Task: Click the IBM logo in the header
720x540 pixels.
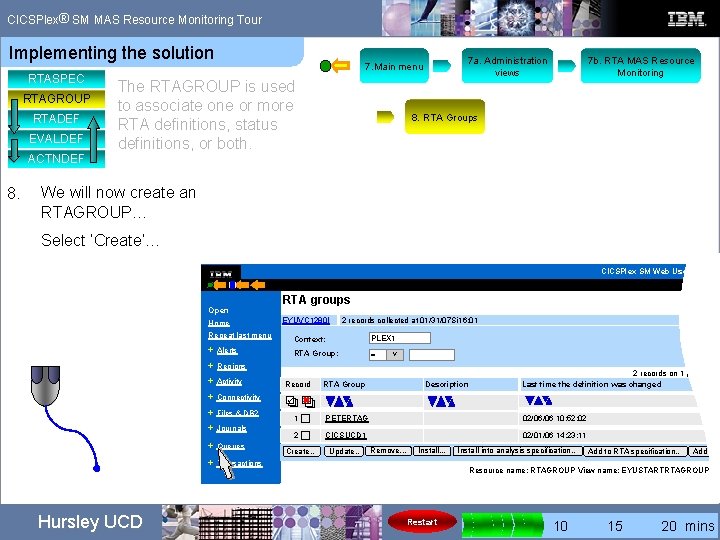Action: (686, 19)
